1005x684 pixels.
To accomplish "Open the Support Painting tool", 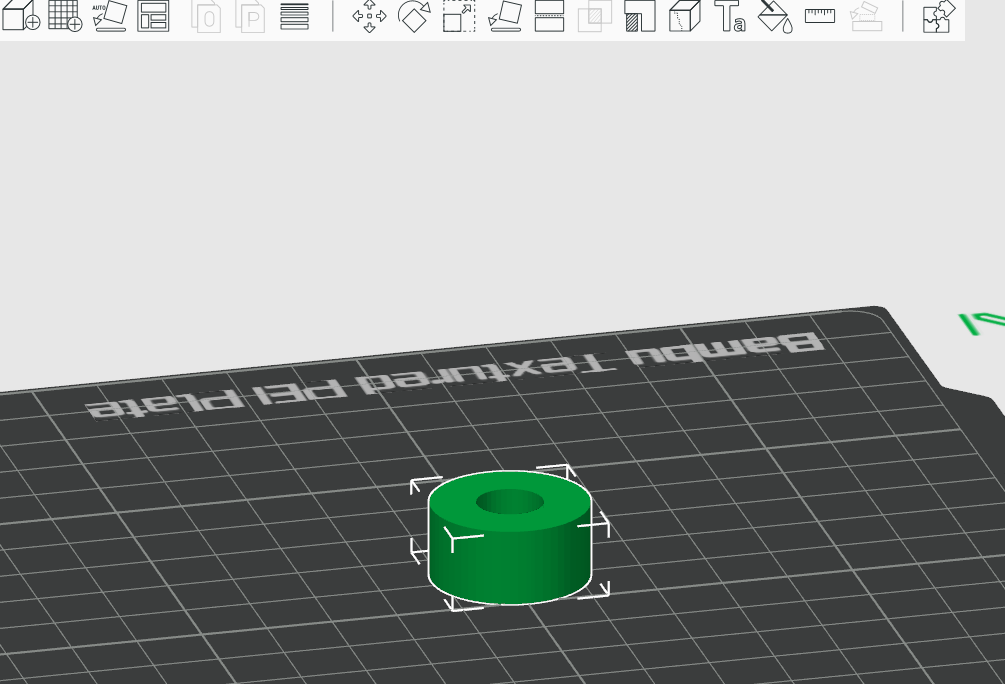I will [x=640, y=16].
